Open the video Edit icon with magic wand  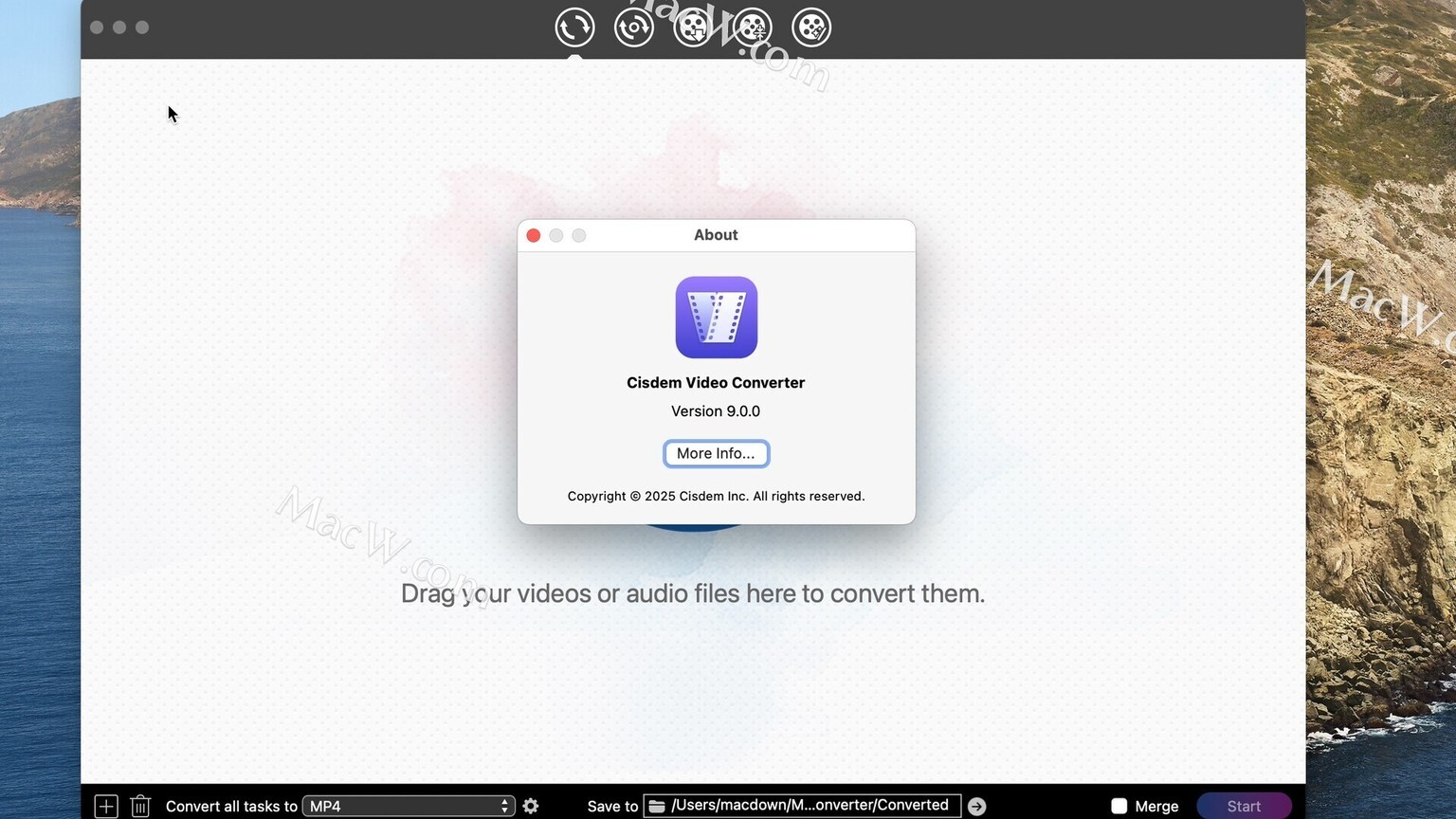tap(811, 27)
